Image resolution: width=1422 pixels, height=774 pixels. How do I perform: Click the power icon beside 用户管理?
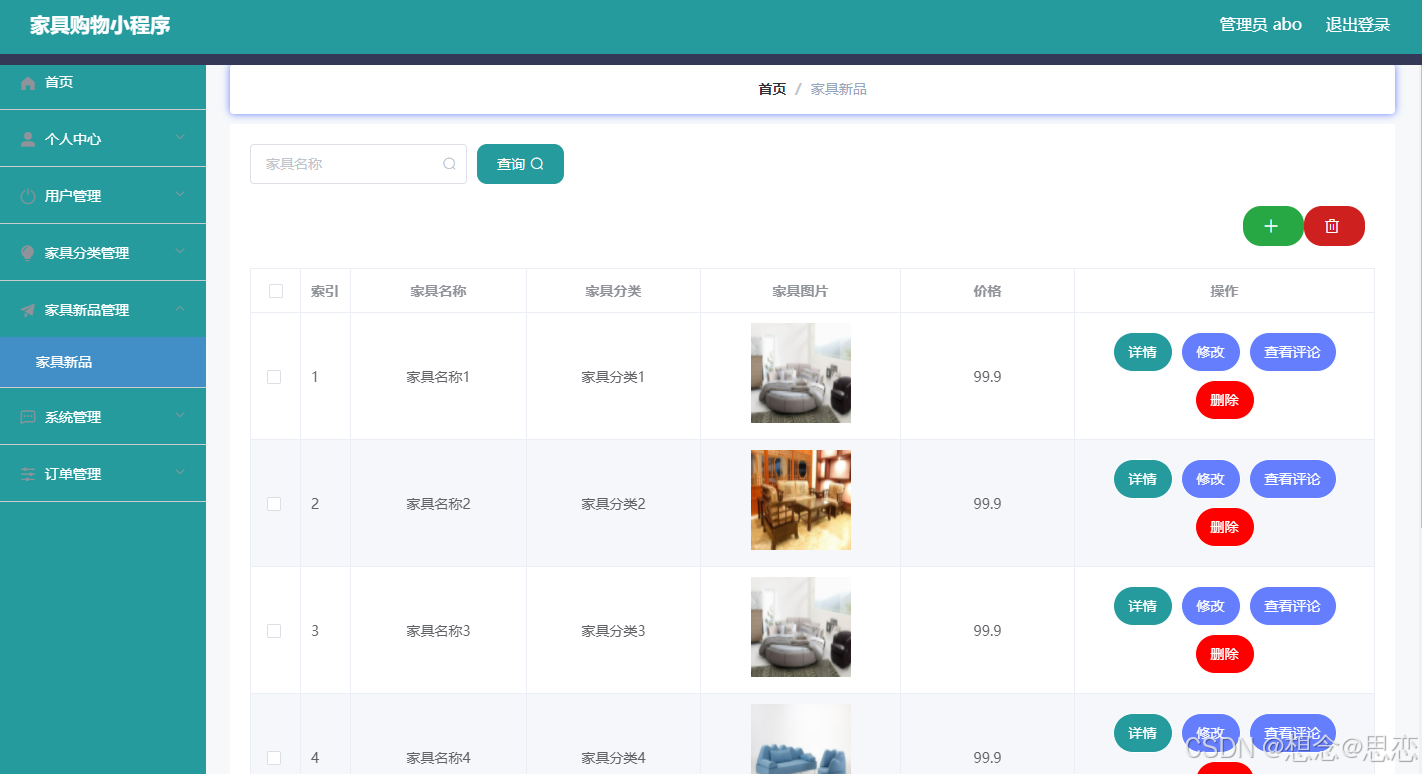28,197
